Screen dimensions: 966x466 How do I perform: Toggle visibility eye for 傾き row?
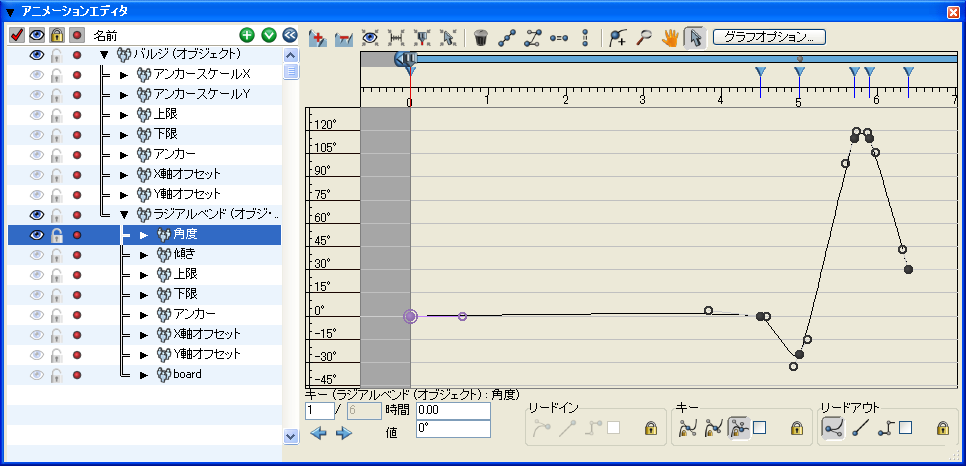coord(37,255)
